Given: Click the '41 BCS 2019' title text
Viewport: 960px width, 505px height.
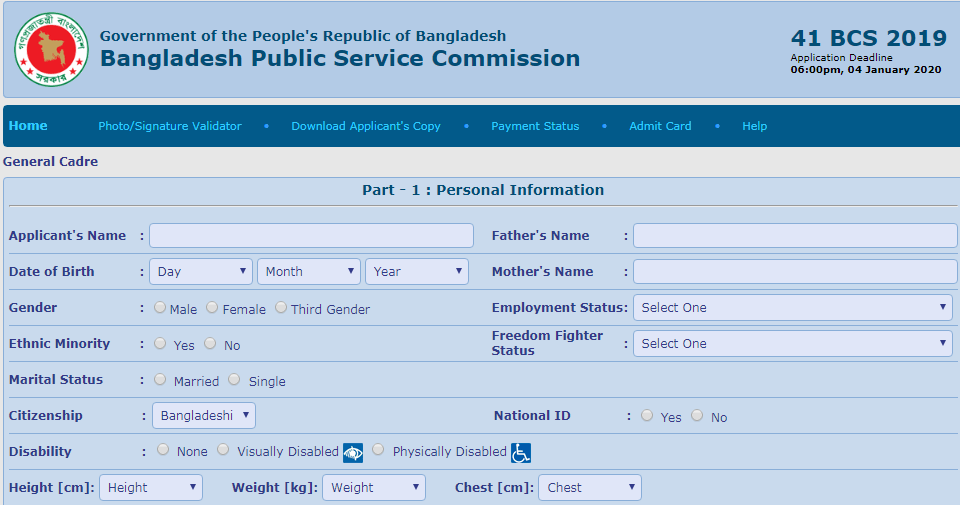Looking at the screenshot, I should click(x=869, y=38).
